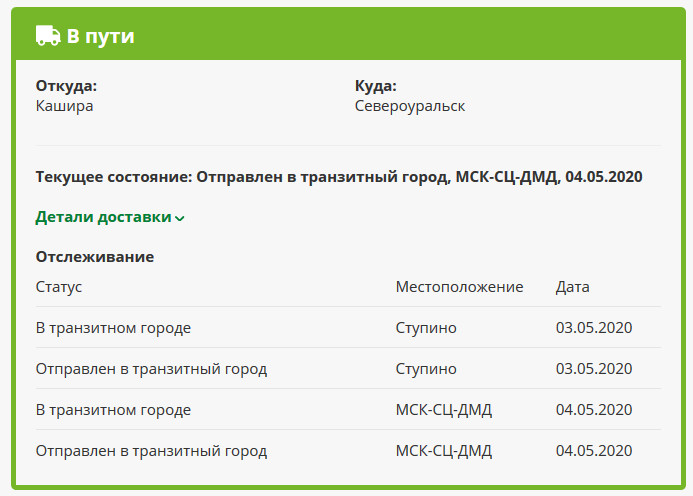Viewport: 693px width, 496px height.
Task: Select the Ступино Отправлен в транзитный город row
Action: pos(151,369)
